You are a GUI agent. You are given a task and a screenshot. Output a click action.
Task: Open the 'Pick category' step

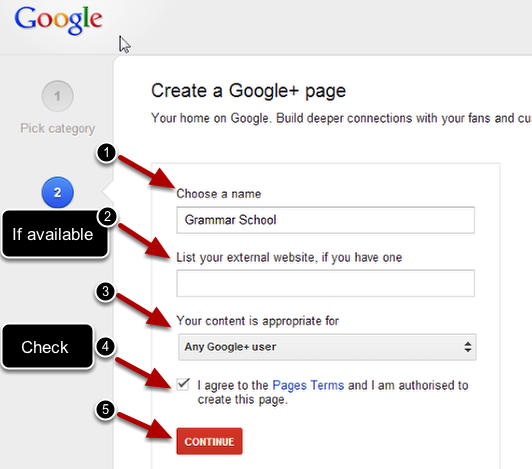(58, 129)
